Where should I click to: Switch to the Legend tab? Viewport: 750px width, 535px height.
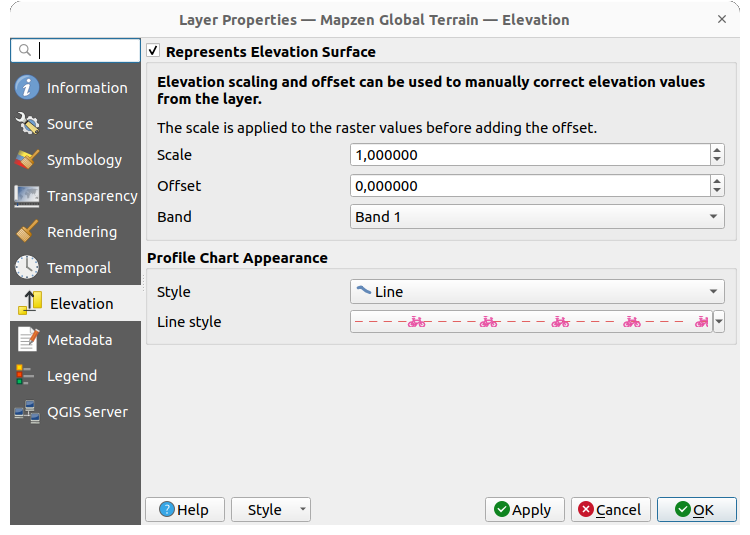(72, 376)
